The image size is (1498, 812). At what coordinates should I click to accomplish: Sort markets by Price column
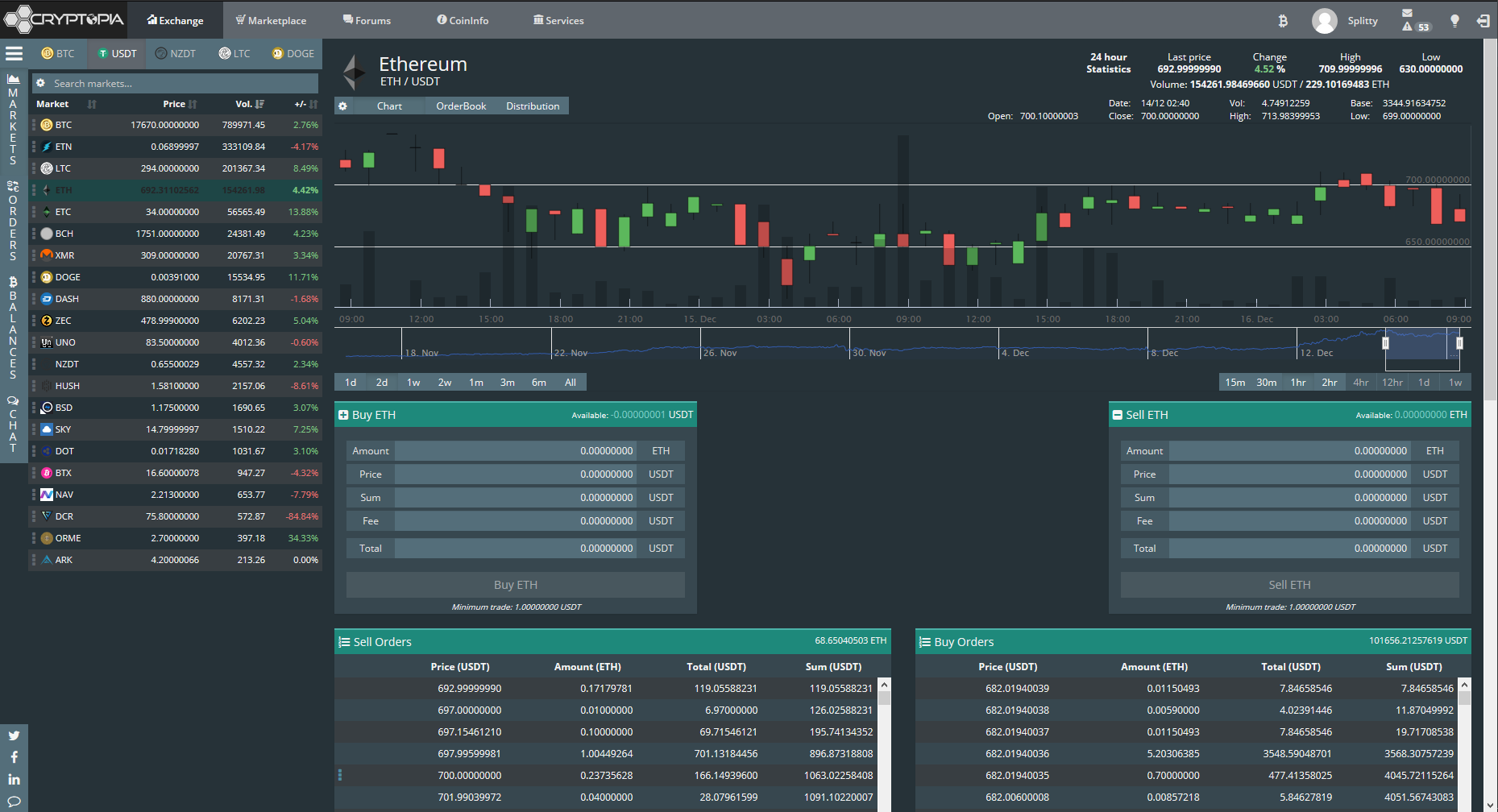point(180,104)
